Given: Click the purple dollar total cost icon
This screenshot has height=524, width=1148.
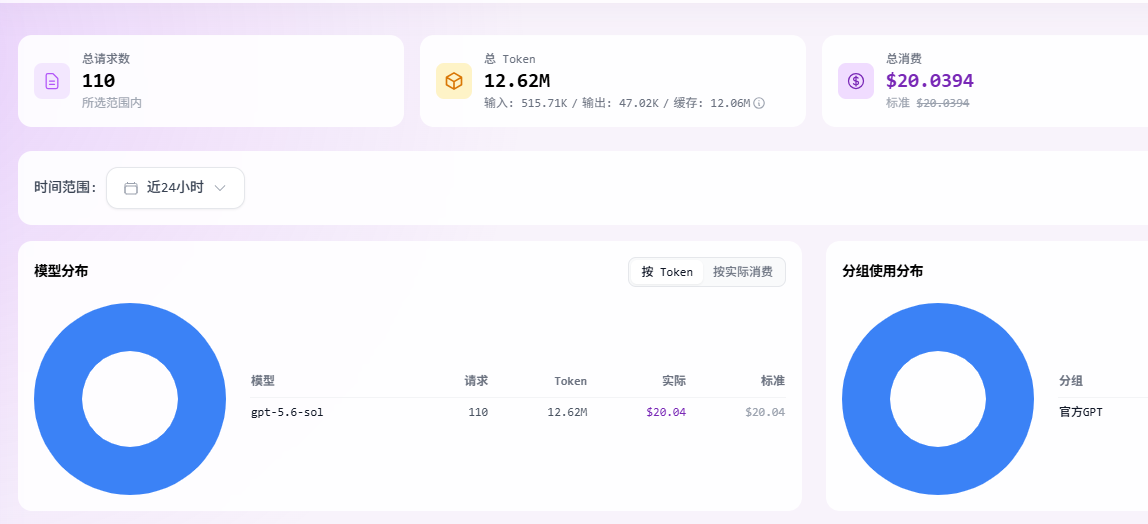Looking at the screenshot, I should click(x=856, y=81).
